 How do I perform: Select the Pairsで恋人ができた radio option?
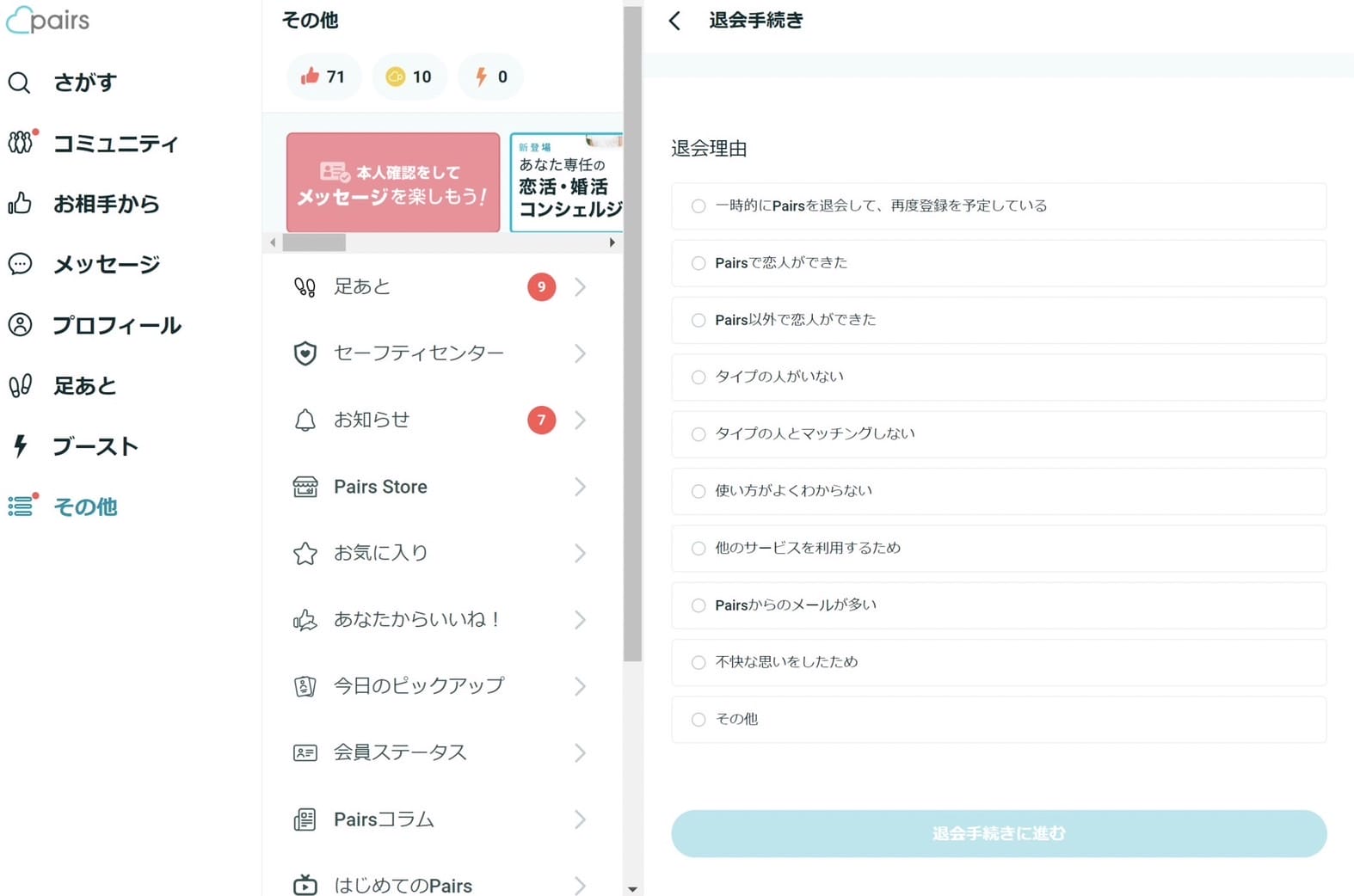(699, 263)
